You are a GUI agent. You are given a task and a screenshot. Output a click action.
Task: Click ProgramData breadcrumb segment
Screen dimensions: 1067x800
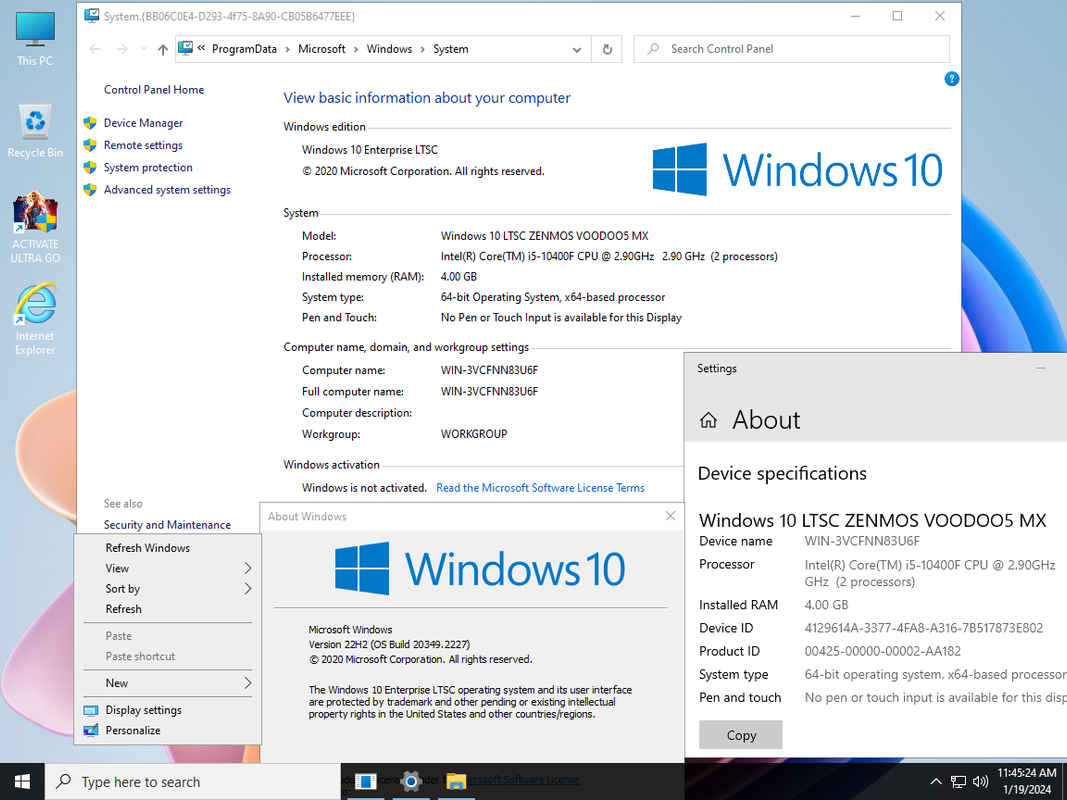[244, 49]
